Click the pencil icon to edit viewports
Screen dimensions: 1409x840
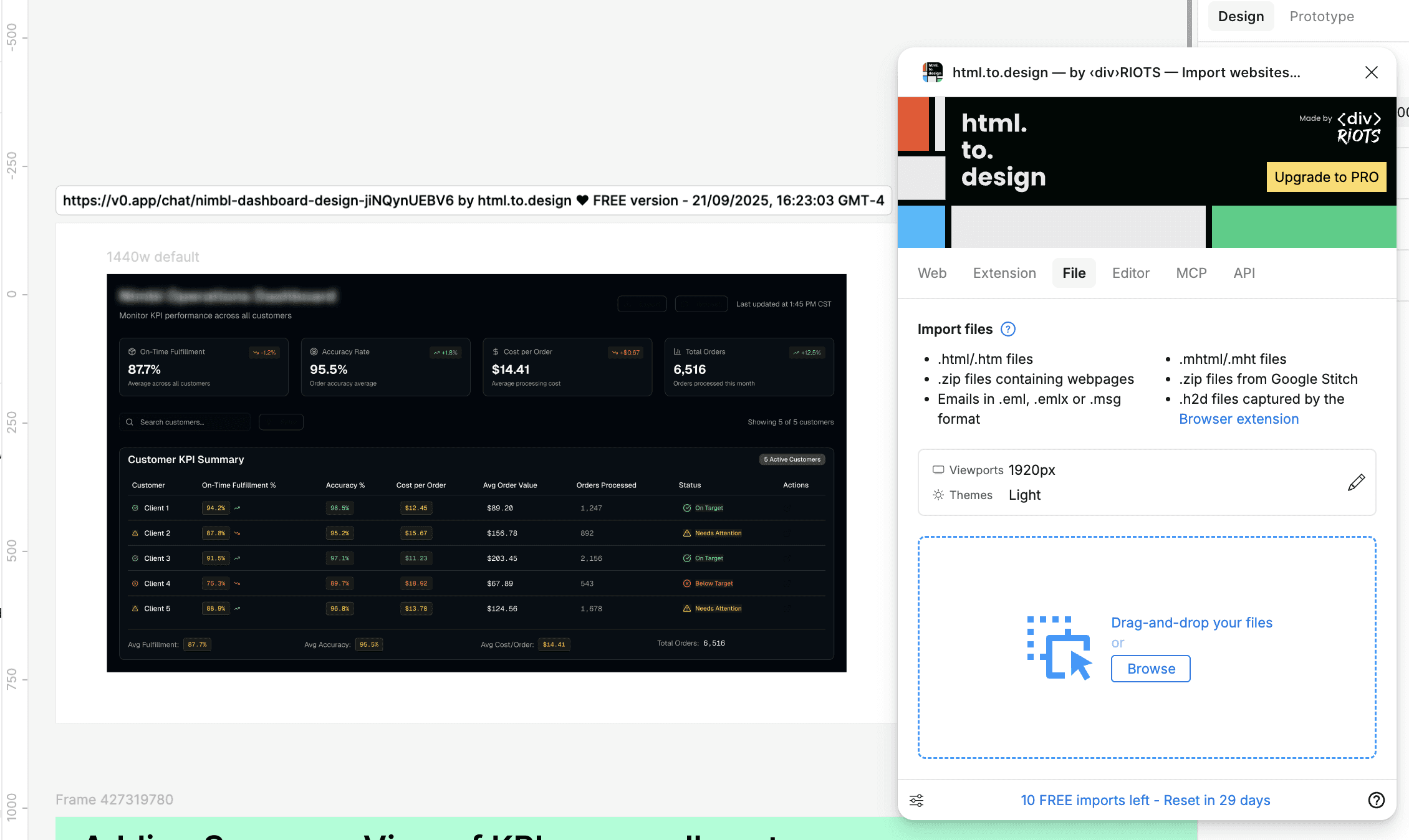click(1356, 482)
